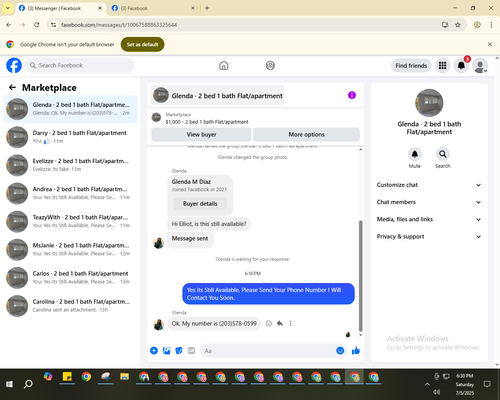500x400 pixels.
Task: Open TeazyWith's apartment conversation
Action: click(x=70, y=221)
